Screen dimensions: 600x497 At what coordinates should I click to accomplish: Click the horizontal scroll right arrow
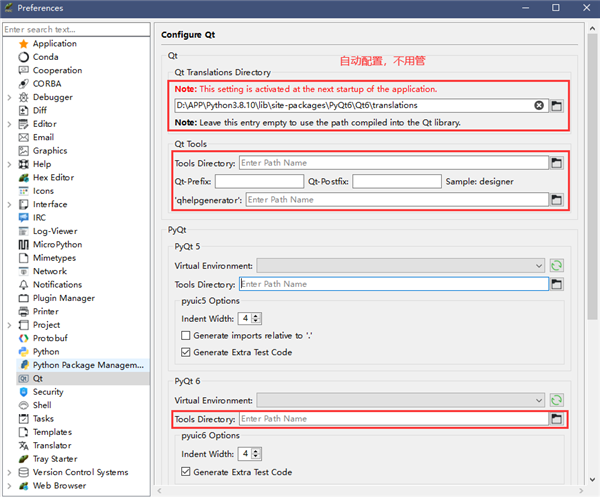coord(581,491)
